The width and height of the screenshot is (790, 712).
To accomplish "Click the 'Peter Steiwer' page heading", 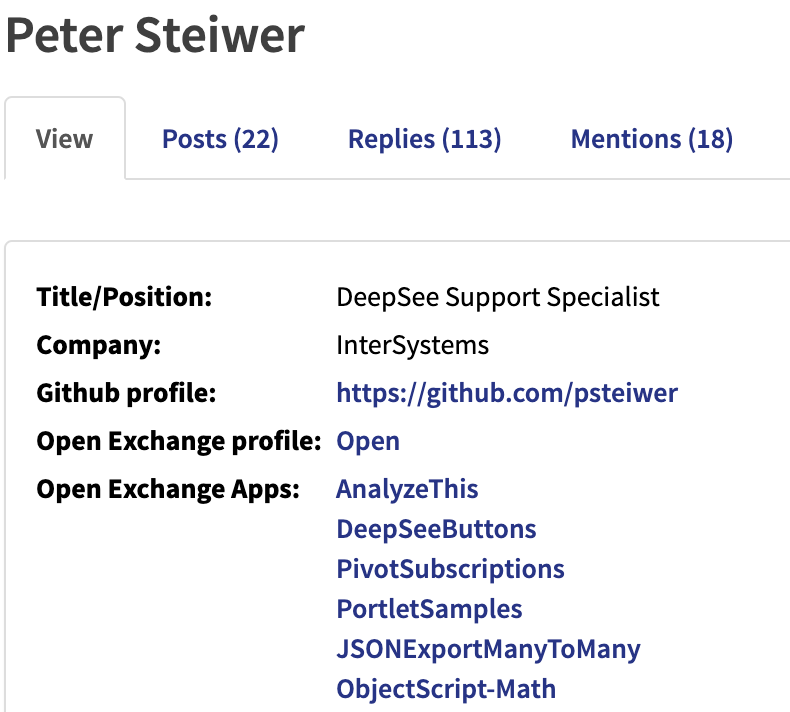I will 155,35.
